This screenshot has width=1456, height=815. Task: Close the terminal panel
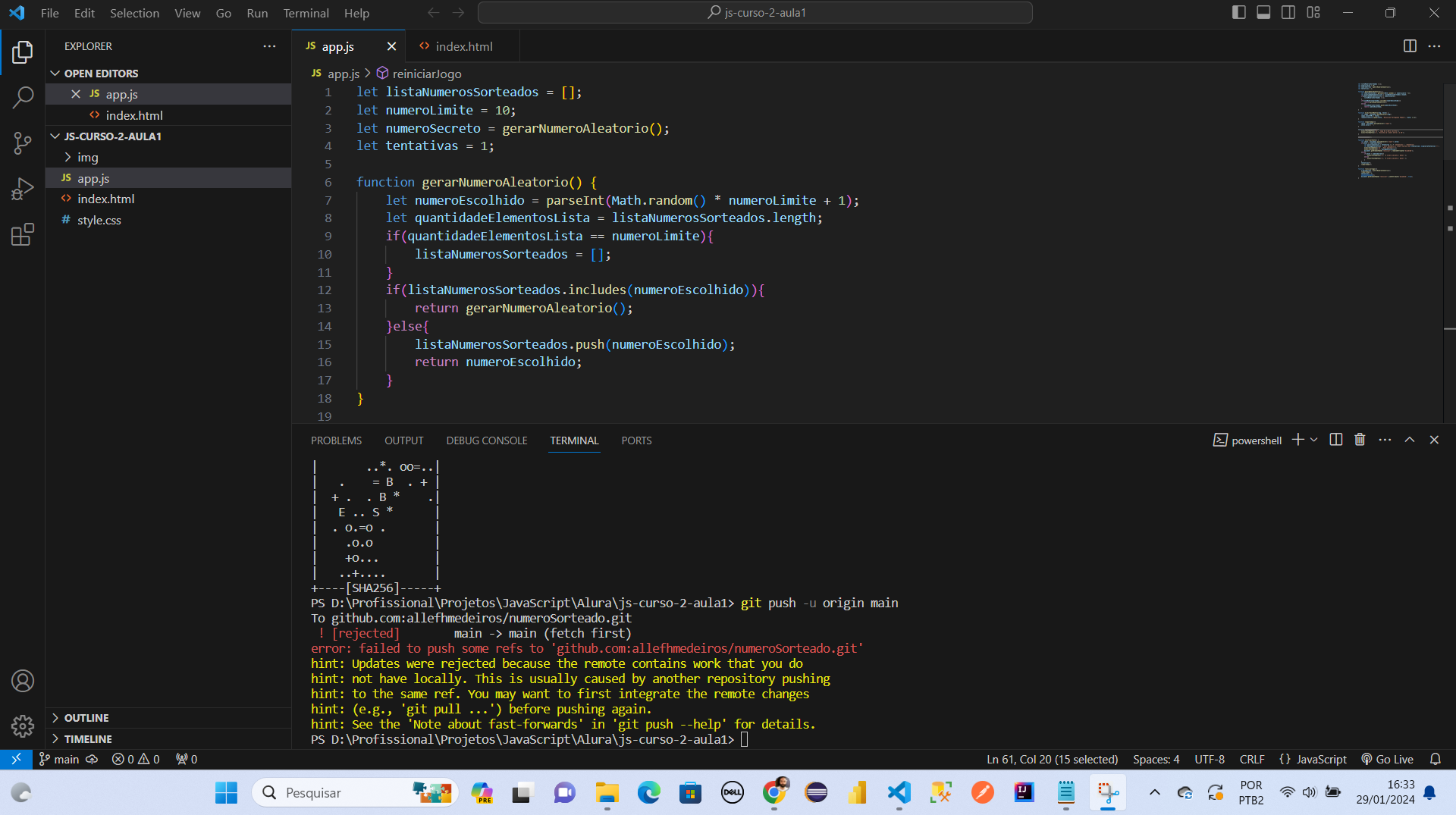(x=1434, y=440)
